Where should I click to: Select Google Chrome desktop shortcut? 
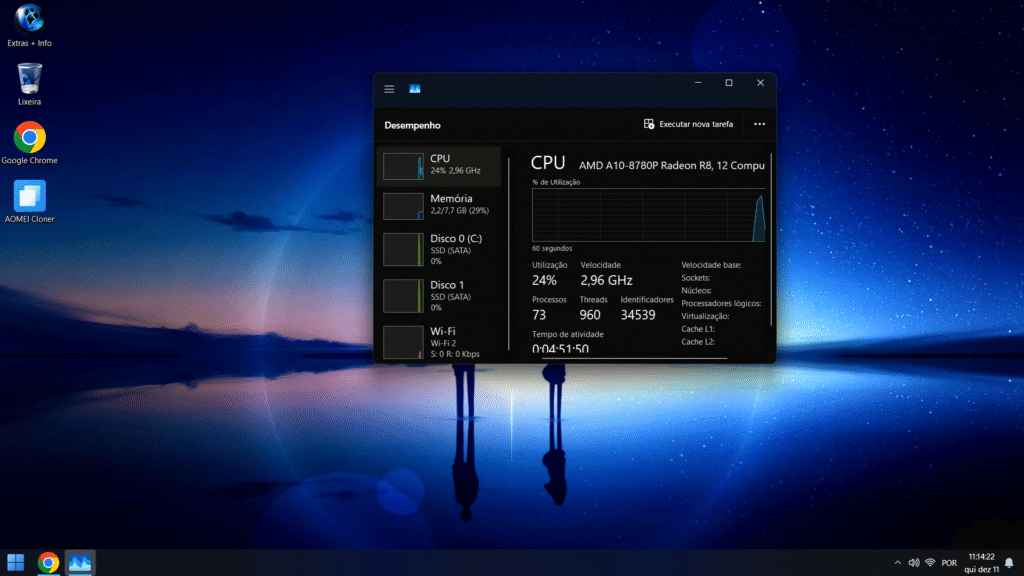coord(29,141)
